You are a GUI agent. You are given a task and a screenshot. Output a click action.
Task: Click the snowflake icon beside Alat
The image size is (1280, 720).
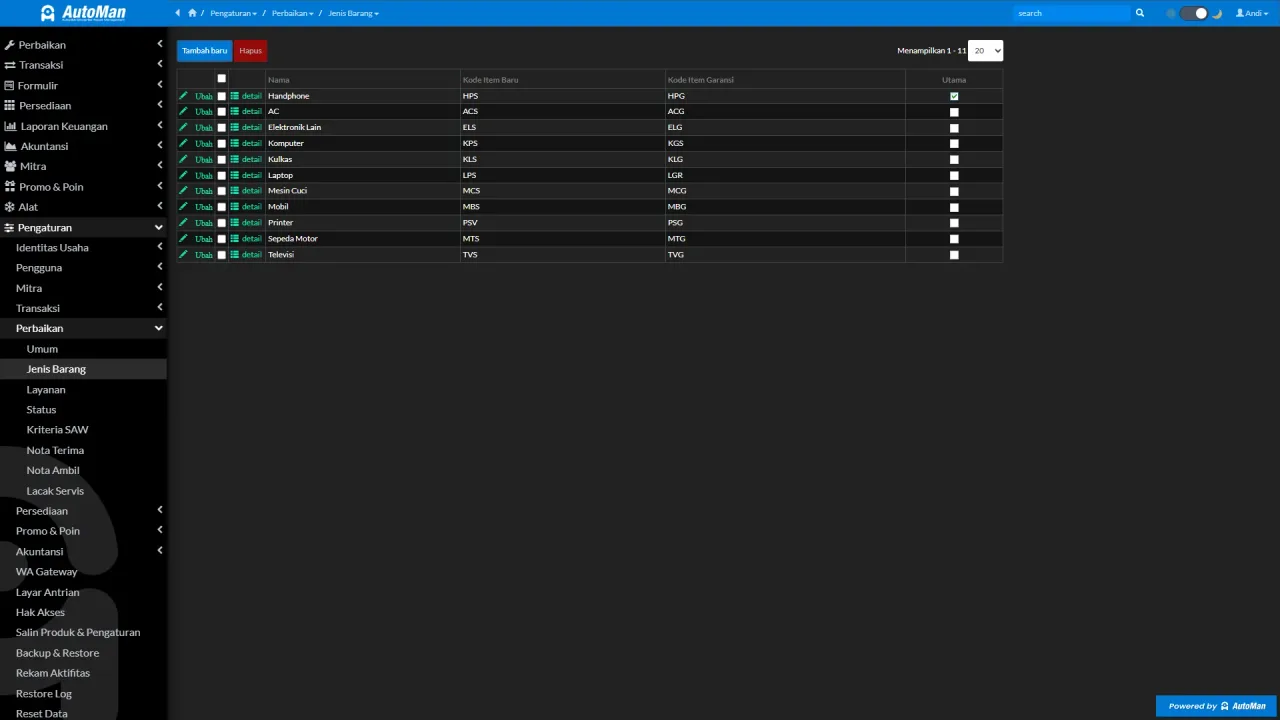coord(10,207)
